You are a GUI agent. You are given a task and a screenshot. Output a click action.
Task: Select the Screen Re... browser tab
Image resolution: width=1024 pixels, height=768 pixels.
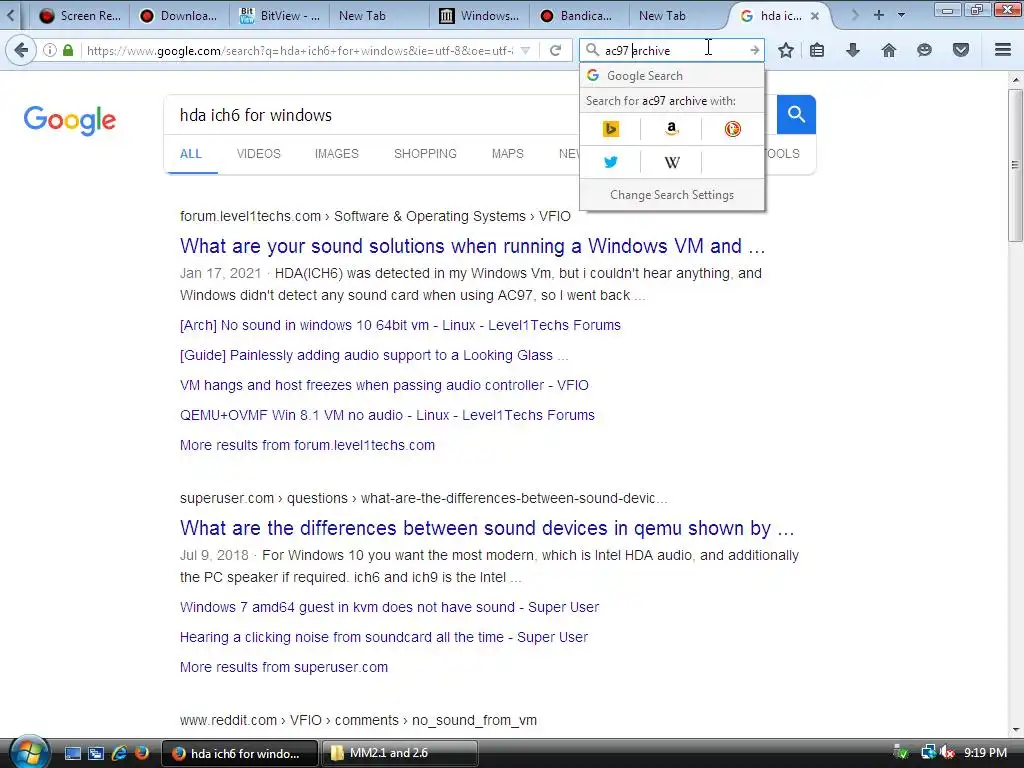coord(79,16)
